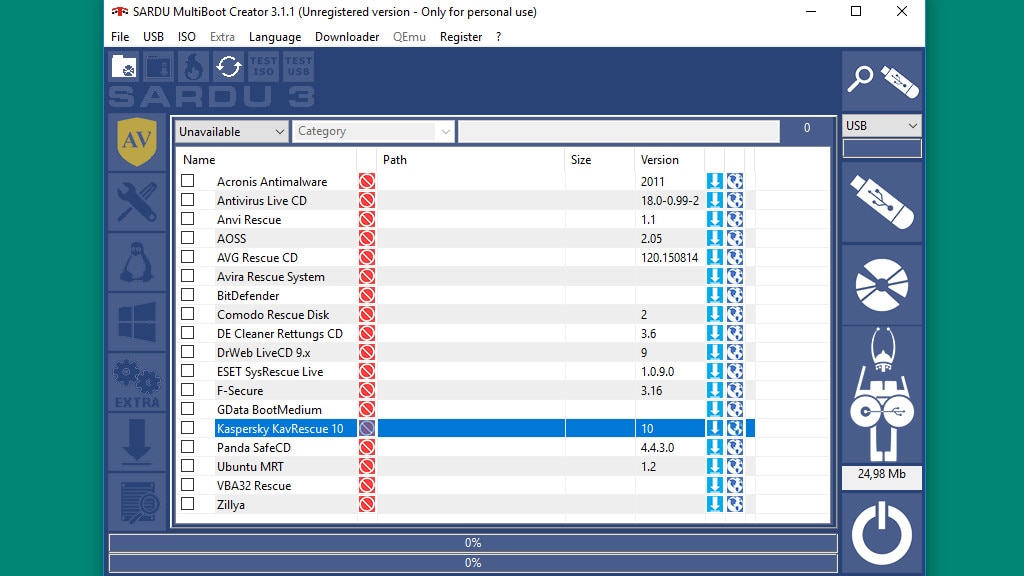This screenshot has height=576, width=1024.
Task: Click the big download arrow sidebar icon
Action: click(x=136, y=441)
